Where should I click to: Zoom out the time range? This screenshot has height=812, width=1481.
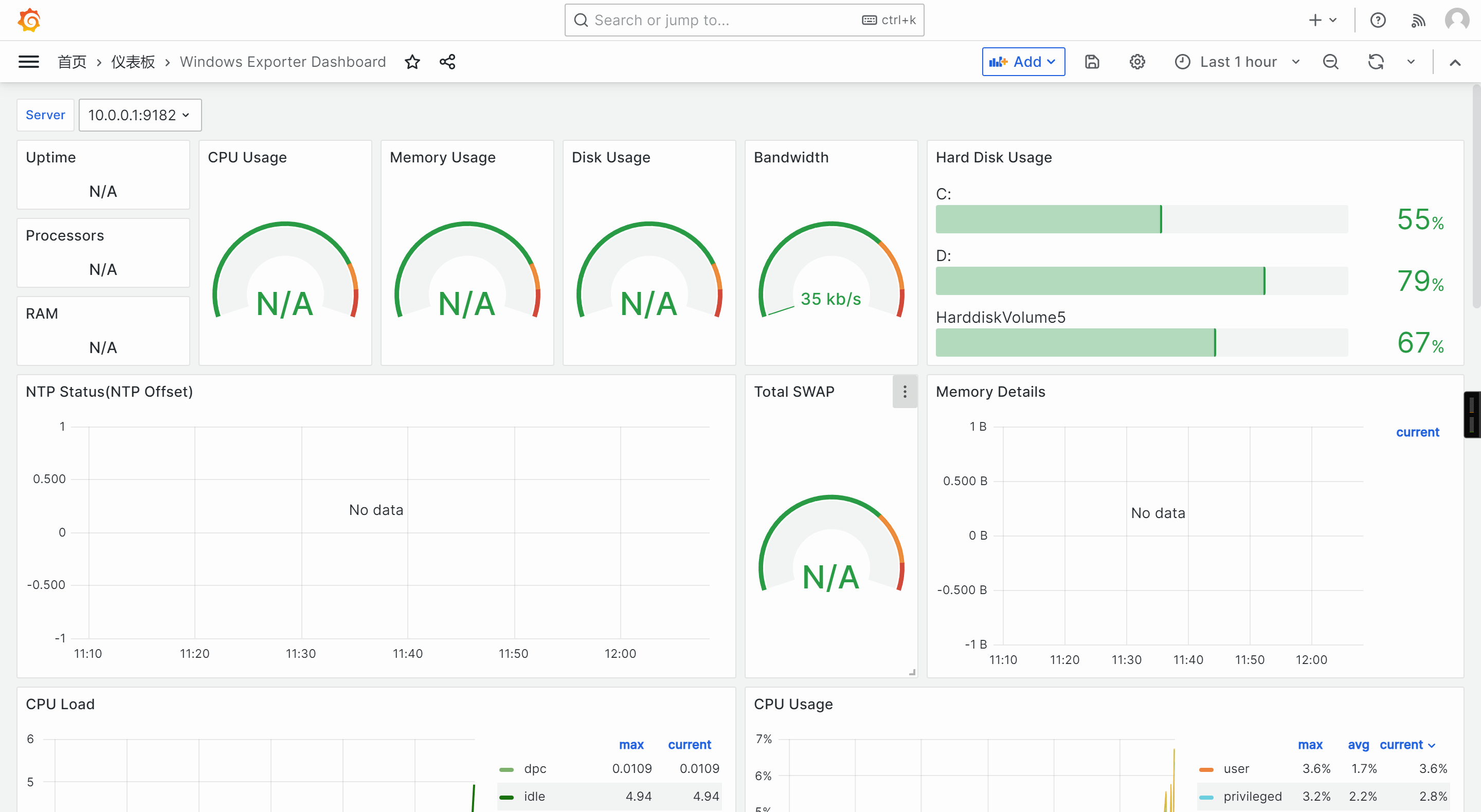point(1330,62)
